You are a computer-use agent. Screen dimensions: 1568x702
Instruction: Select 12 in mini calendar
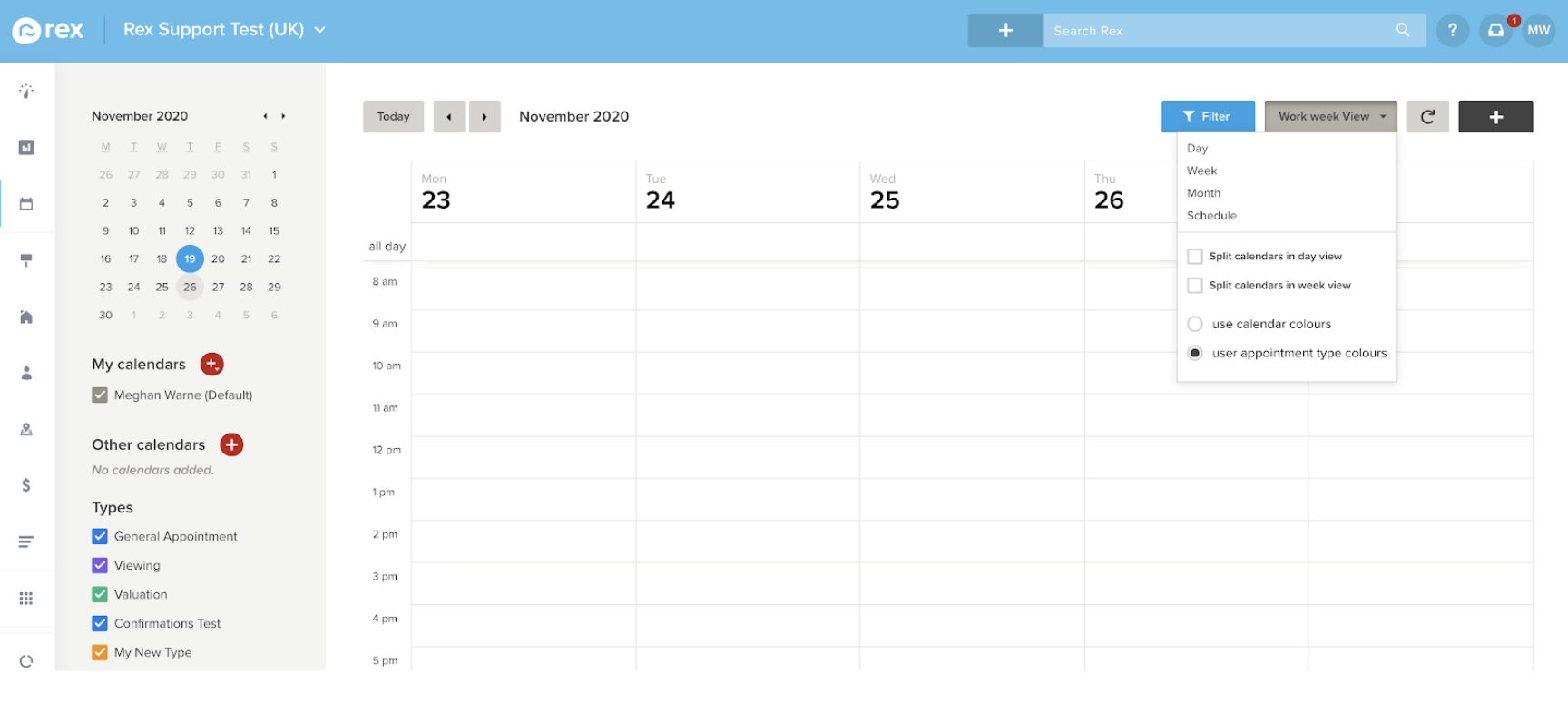(190, 230)
